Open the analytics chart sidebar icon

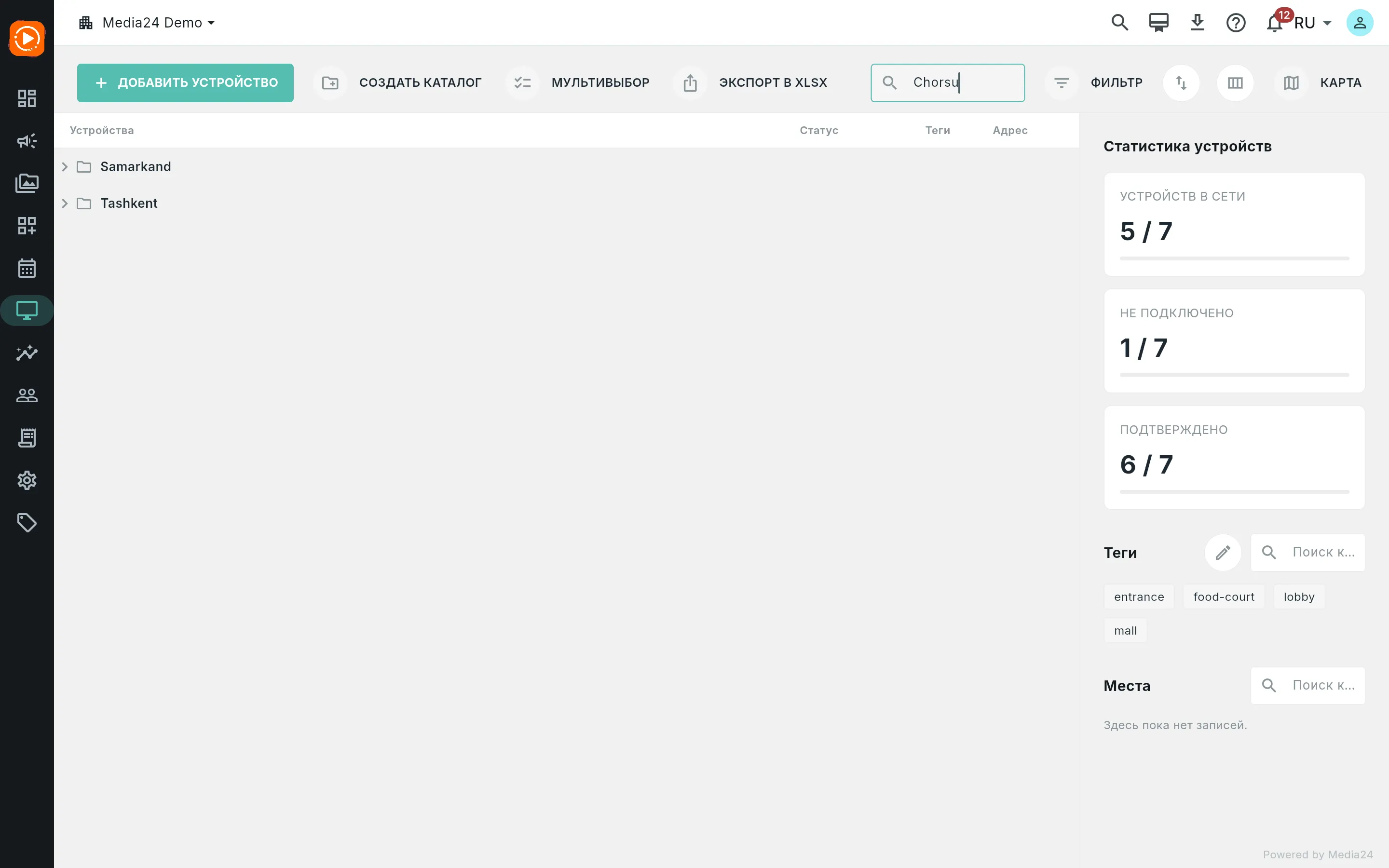(x=27, y=353)
